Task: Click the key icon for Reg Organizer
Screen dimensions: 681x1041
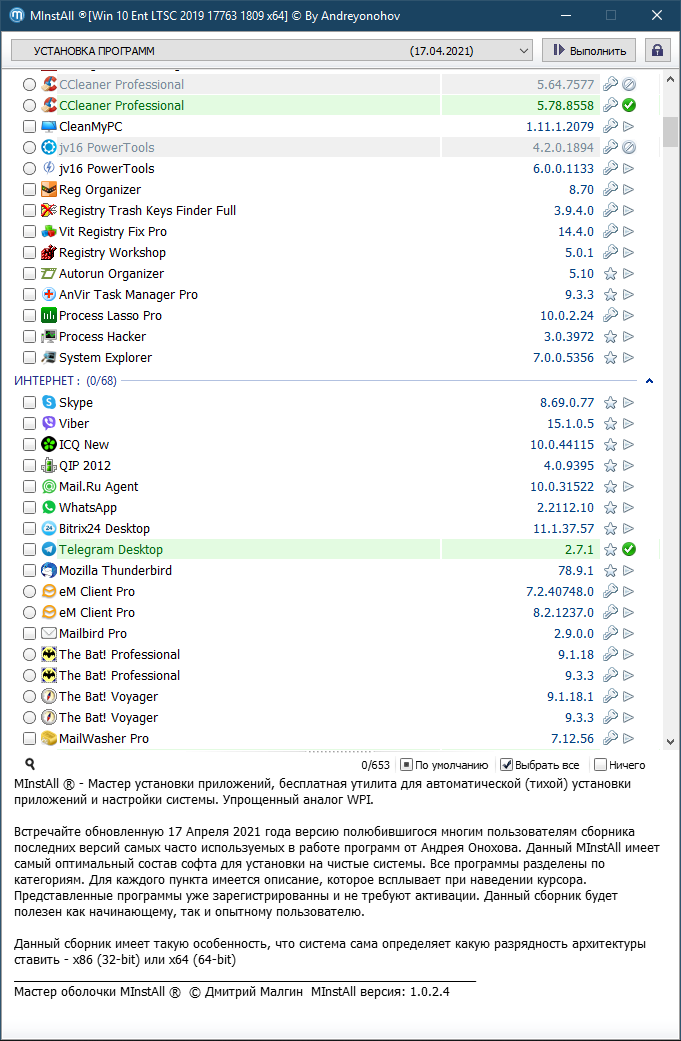Action: pyautogui.click(x=610, y=190)
